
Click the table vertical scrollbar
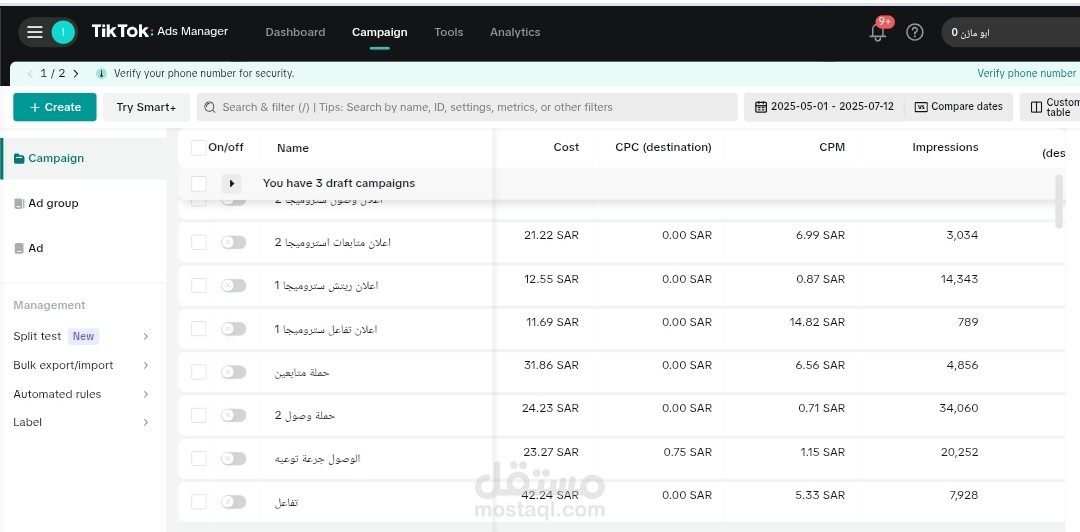1059,201
